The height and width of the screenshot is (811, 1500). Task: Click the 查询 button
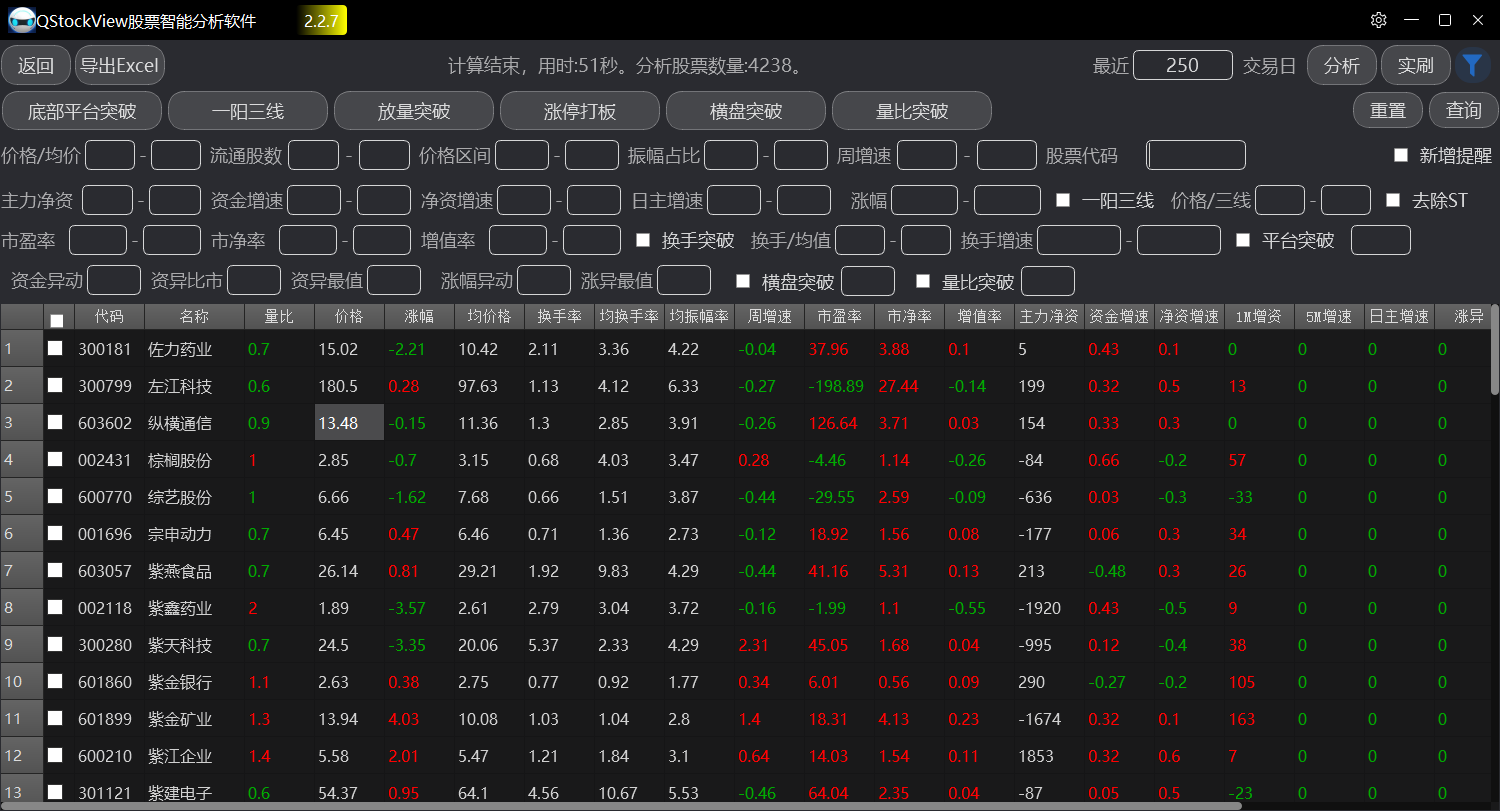pyautogui.click(x=1464, y=111)
